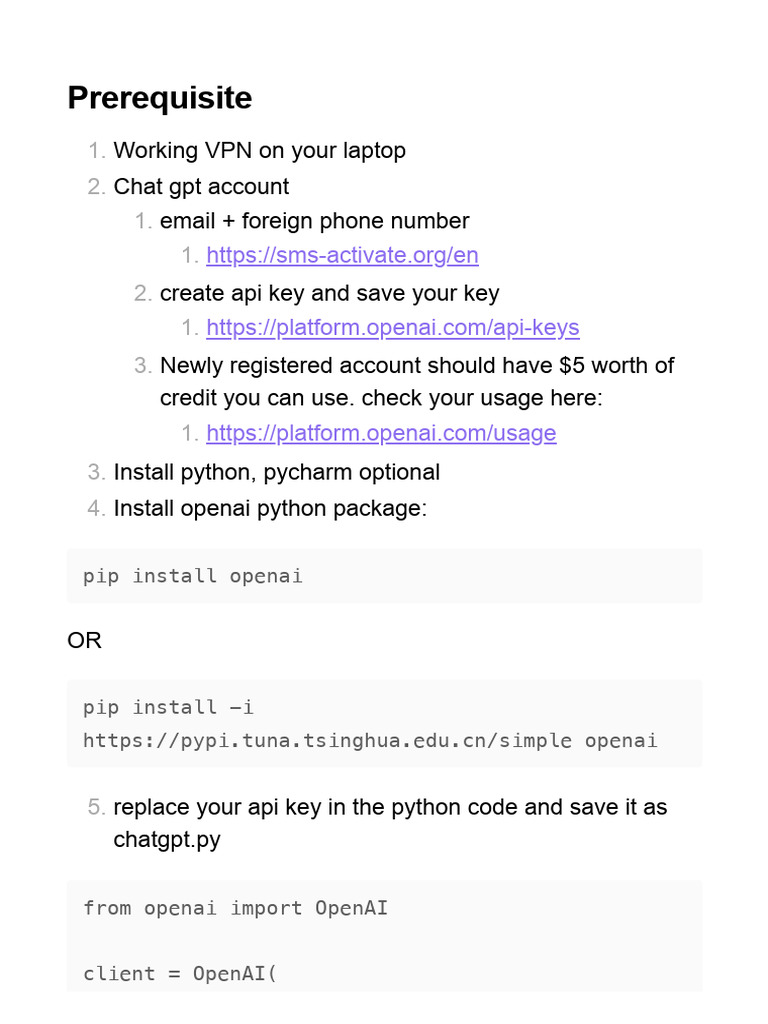Click the 'replace your api key' step
This screenshot has height=1024, width=768.
pyautogui.click(x=390, y=807)
